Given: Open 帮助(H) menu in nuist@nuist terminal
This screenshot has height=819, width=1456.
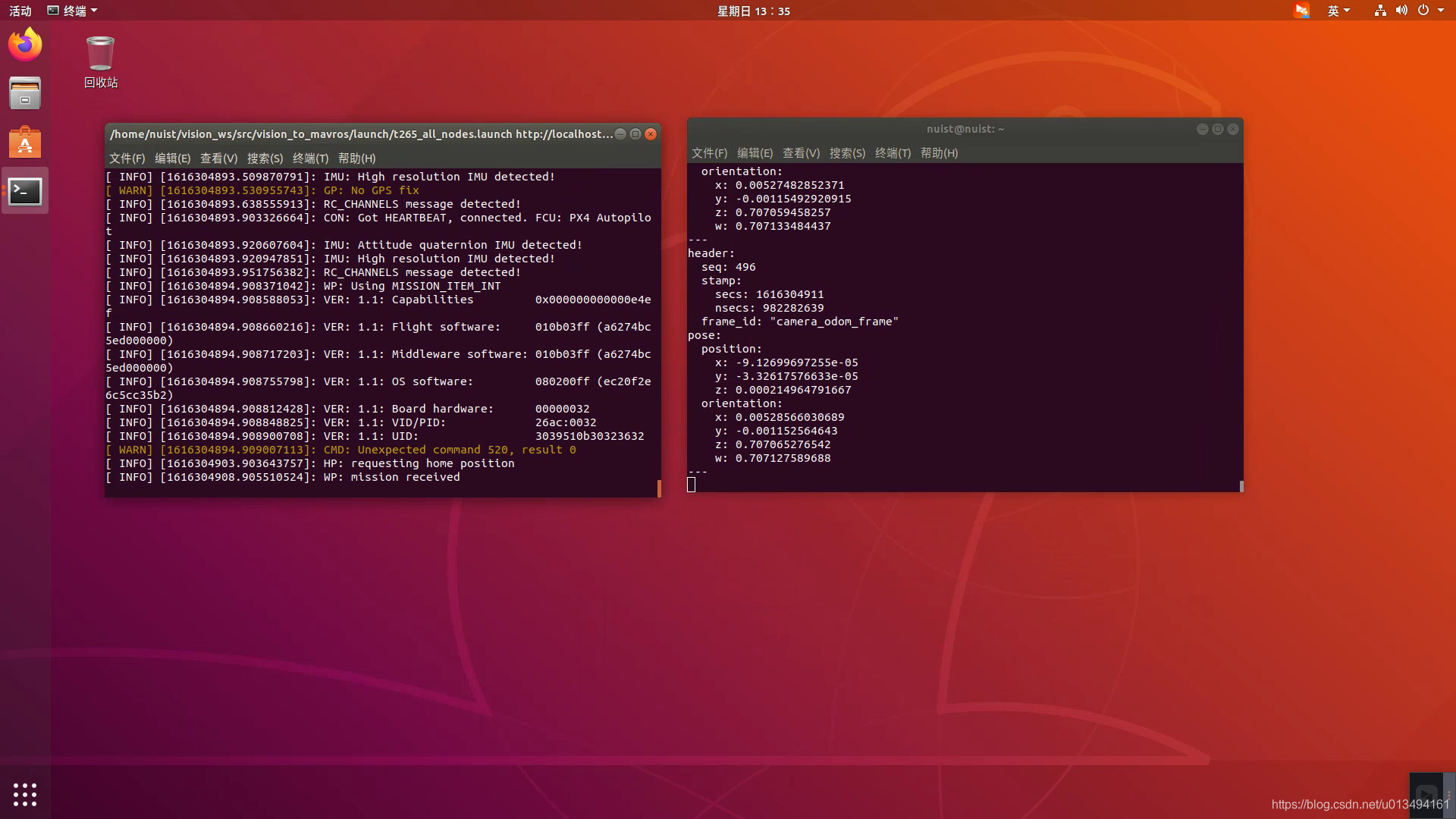Looking at the screenshot, I should click(x=939, y=152).
